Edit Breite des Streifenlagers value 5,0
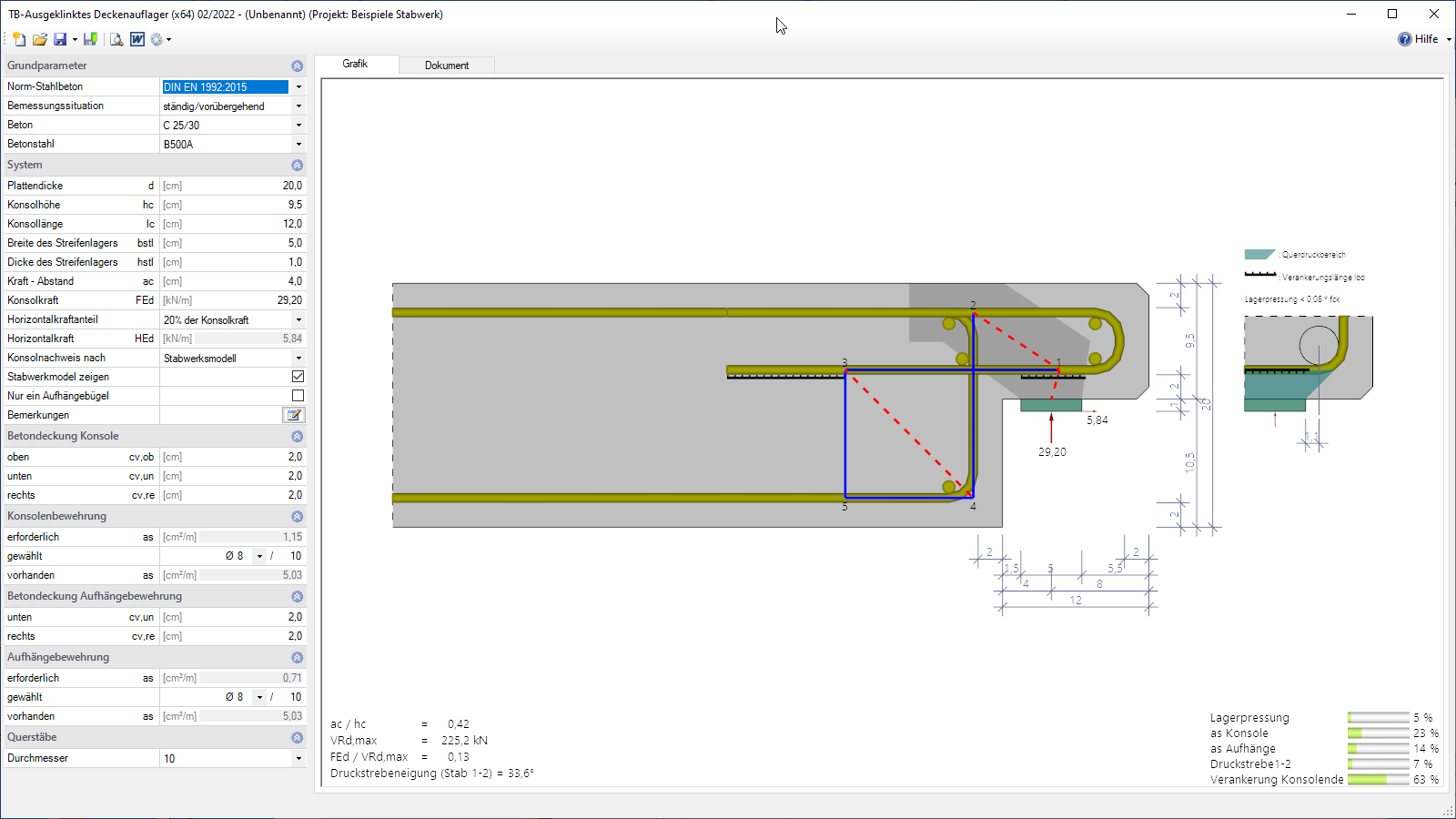The width and height of the screenshot is (1456, 819). coord(251,243)
